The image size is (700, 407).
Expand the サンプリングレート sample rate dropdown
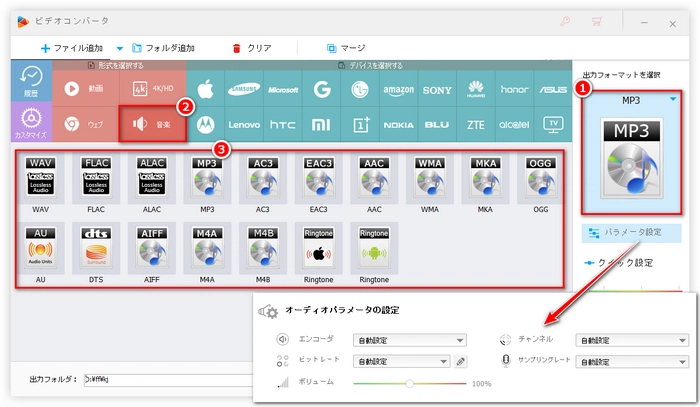632,361
